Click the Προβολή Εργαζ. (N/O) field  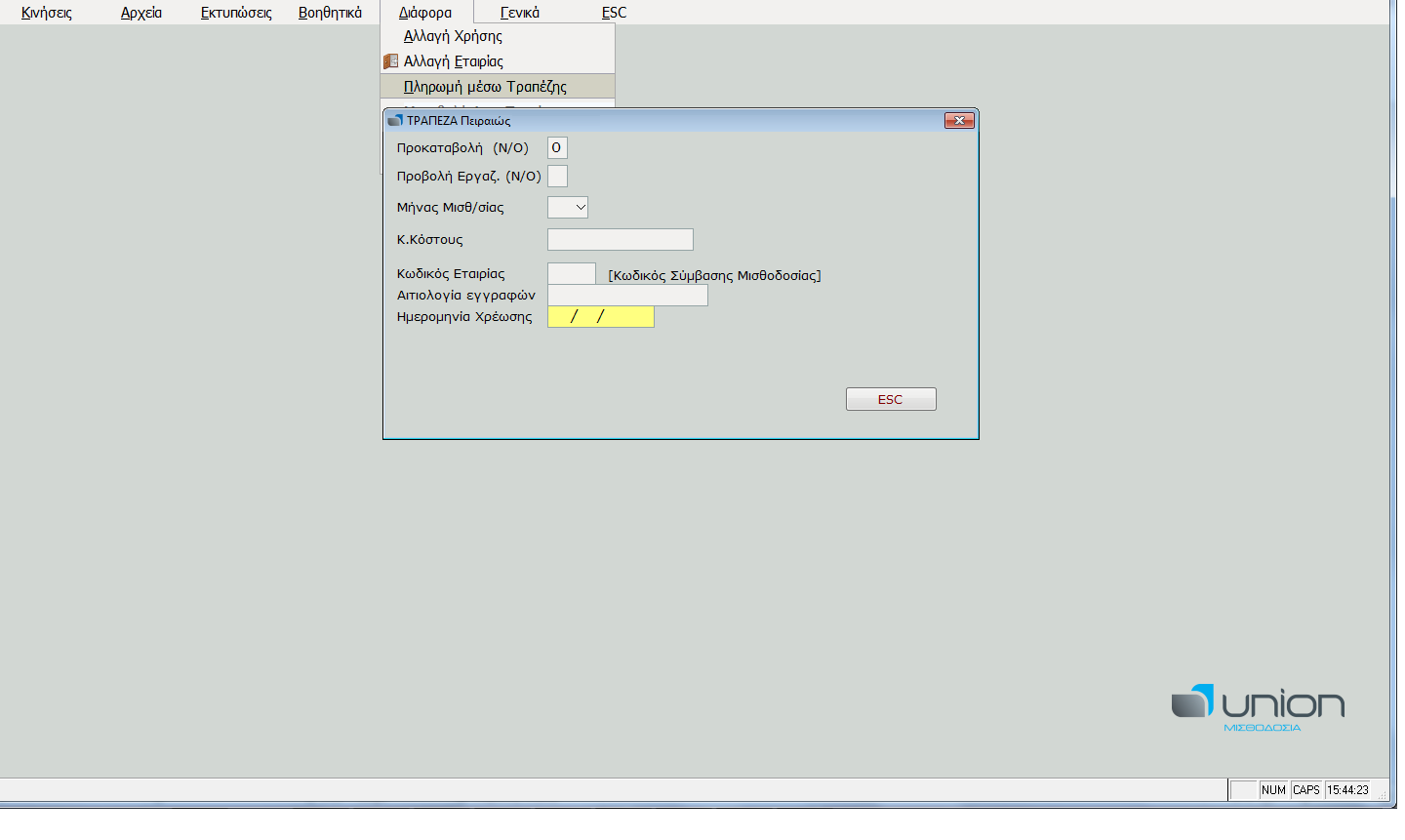557,177
